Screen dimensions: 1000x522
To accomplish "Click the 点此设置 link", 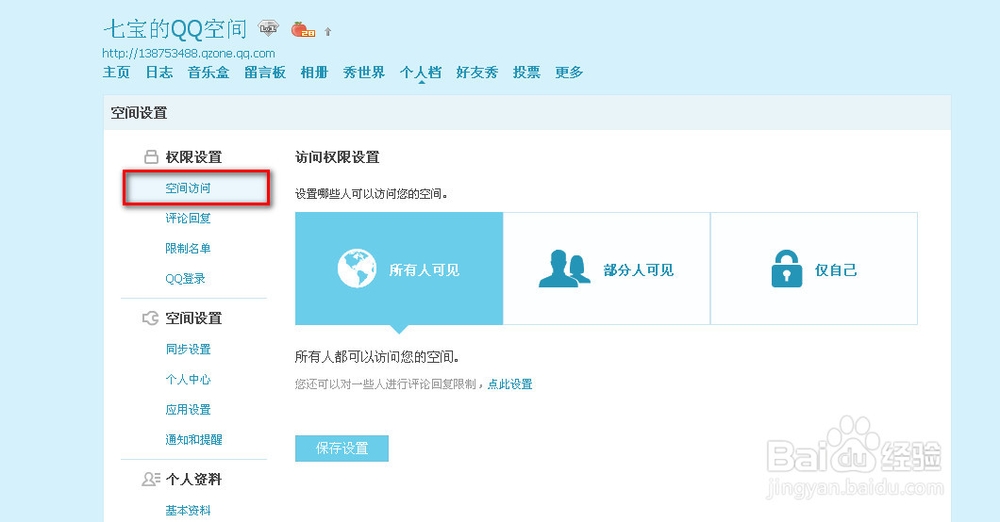I will pyautogui.click(x=510, y=384).
